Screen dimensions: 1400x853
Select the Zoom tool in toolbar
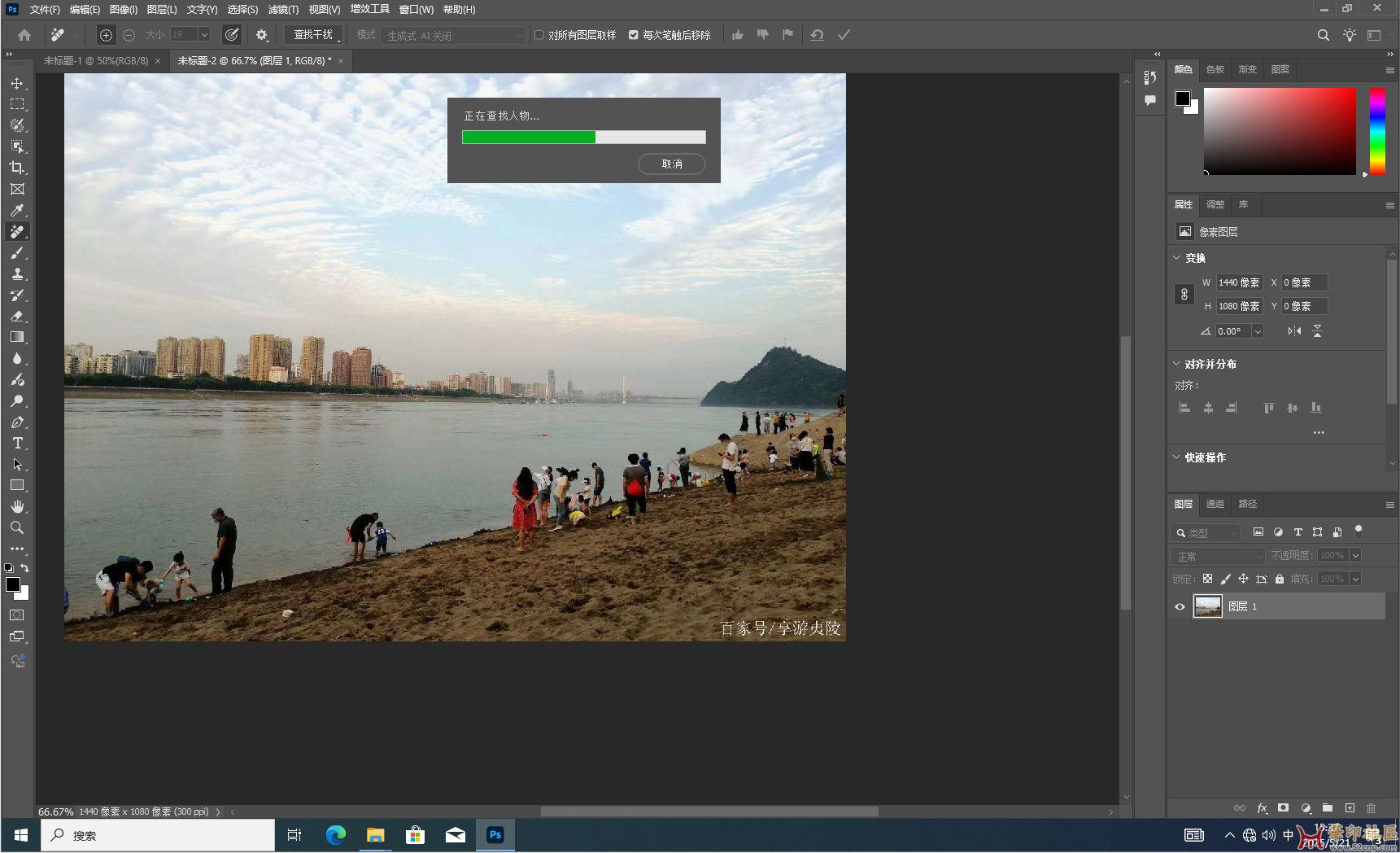click(x=17, y=527)
